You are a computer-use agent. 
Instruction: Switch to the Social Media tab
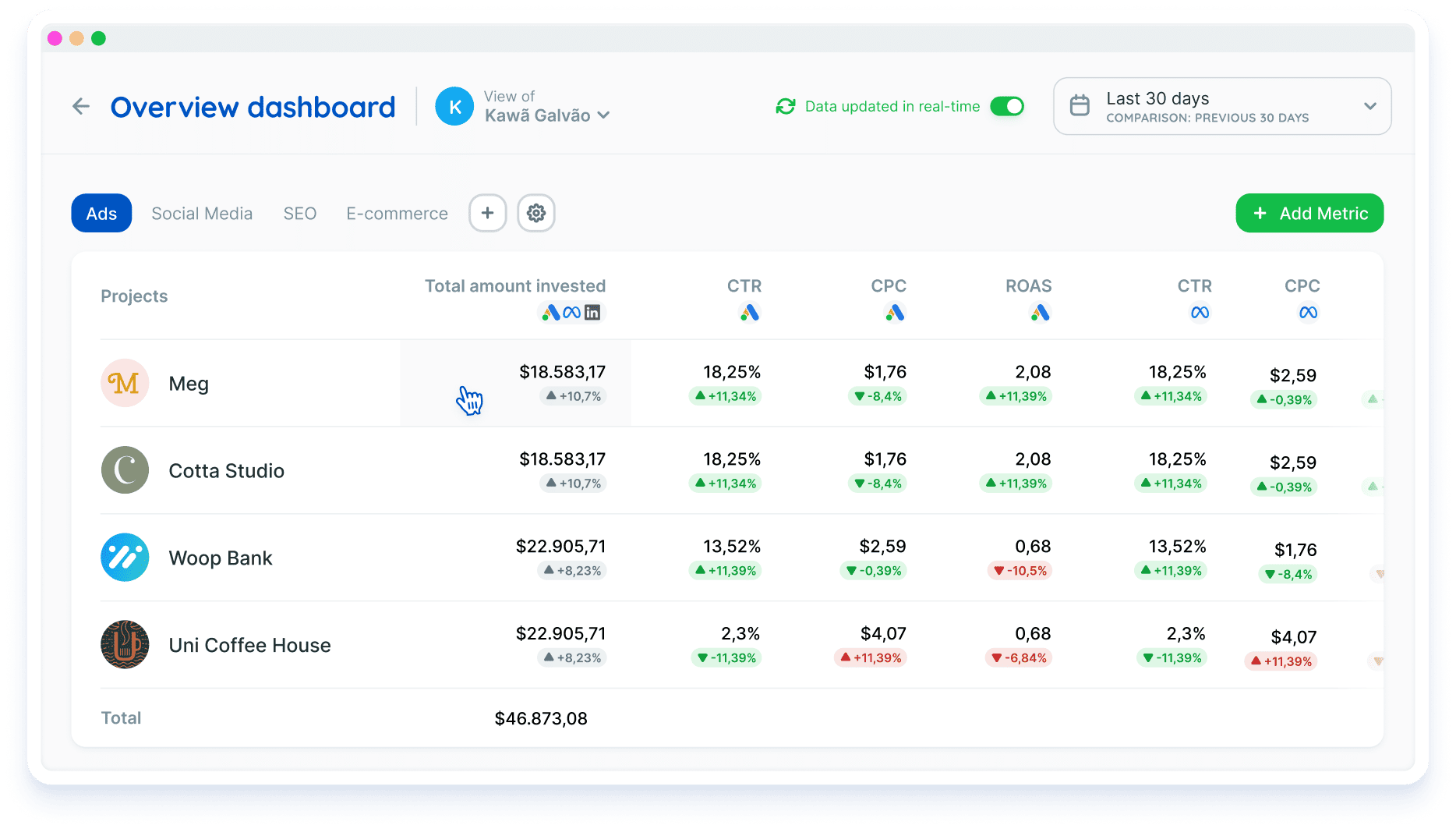coord(202,214)
